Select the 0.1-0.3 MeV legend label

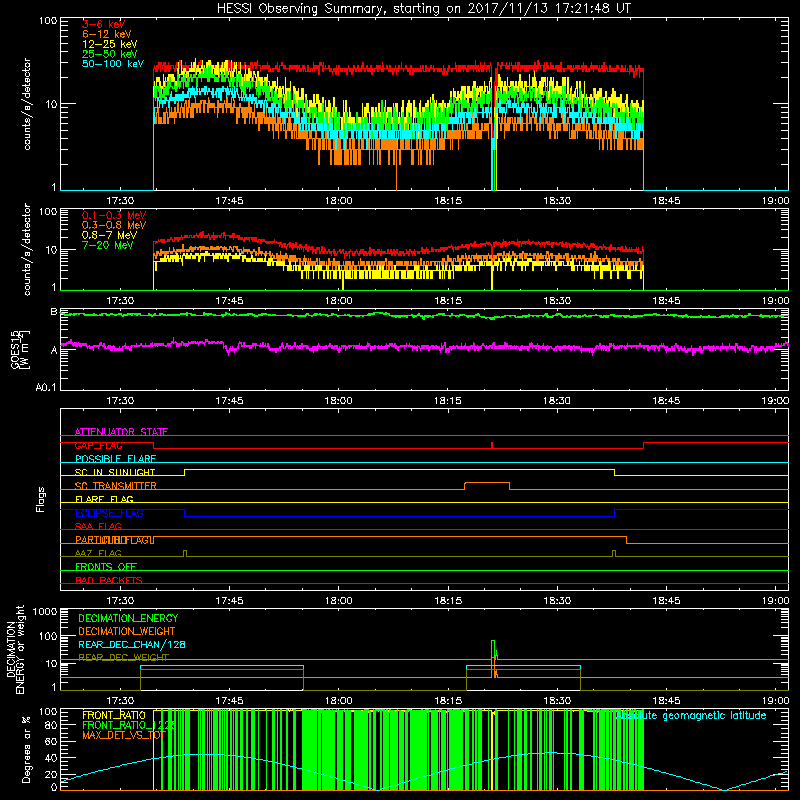[x=114, y=215]
